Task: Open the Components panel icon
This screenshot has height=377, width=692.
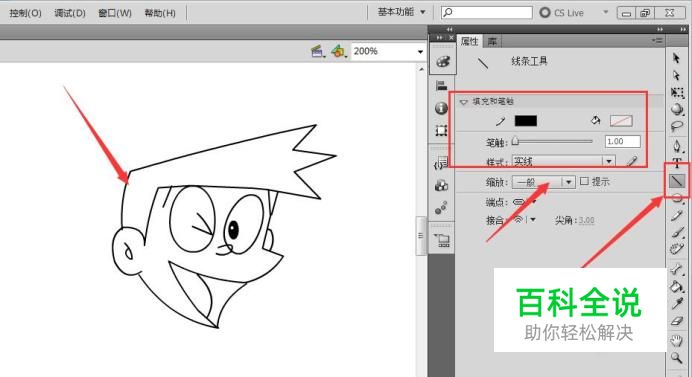Action: coord(441,186)
